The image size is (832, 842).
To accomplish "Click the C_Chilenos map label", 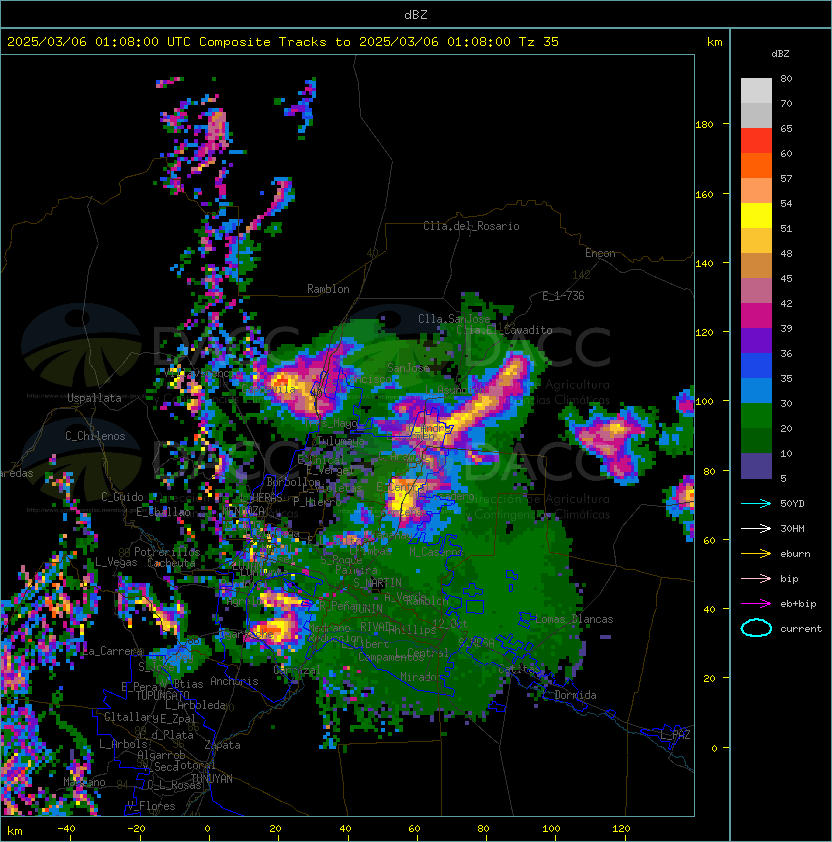I will point(95,436).
